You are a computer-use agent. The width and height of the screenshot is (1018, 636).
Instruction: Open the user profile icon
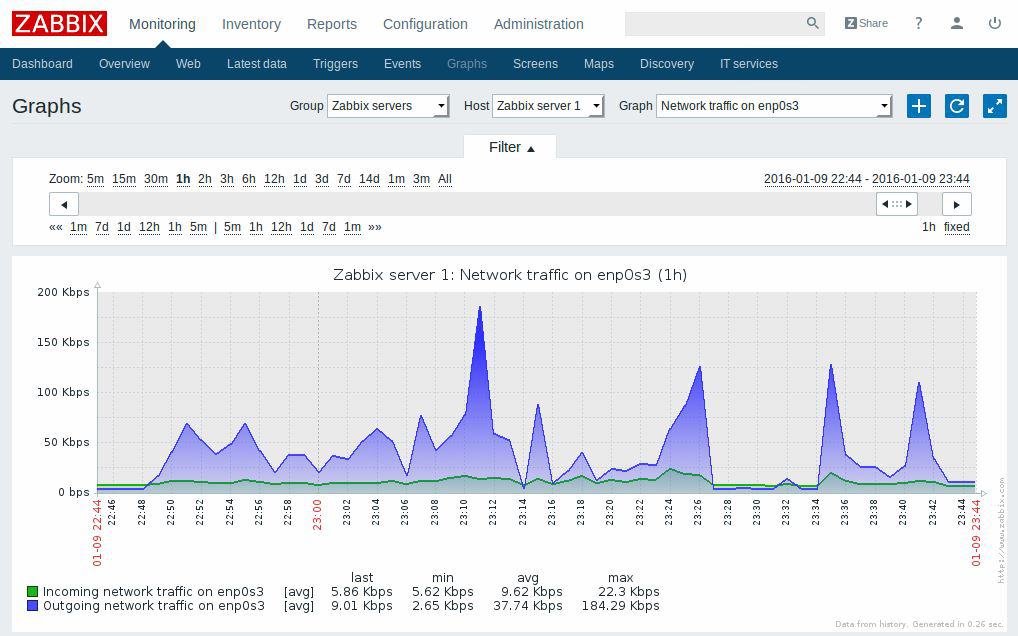[956, 23]
